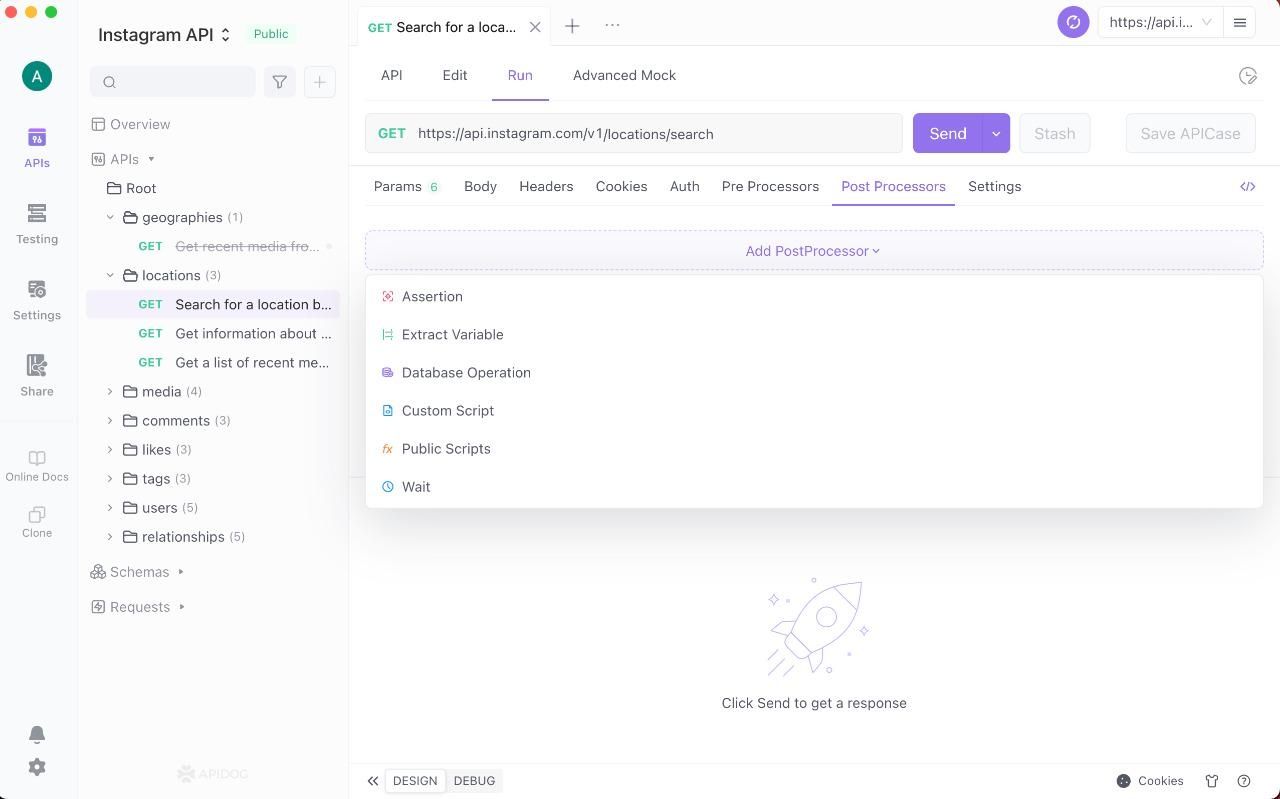Click the user avatar A
Screen dimensions: 1280x799
coord(37,76)
